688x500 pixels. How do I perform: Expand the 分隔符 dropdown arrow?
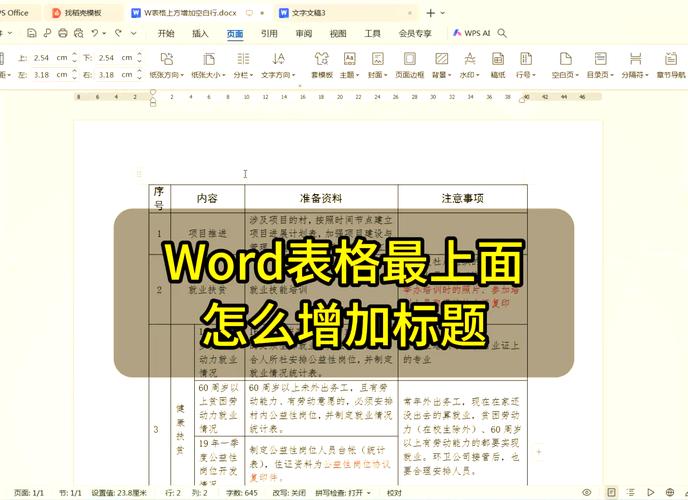point(646,75)
